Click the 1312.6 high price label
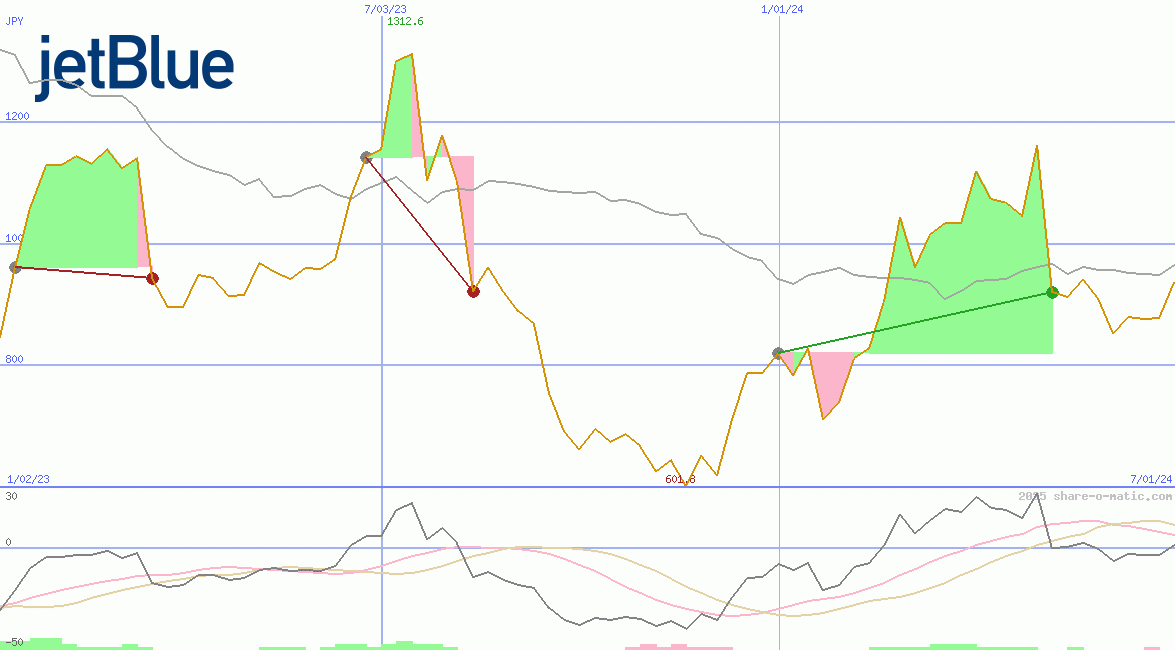Screen dimensions: 1175x650 [405, 21]
